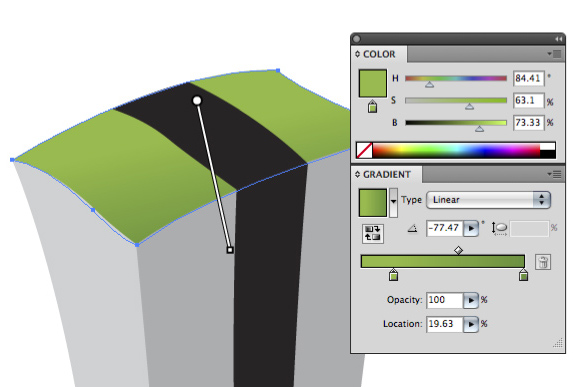Open the Color panel options menu
Image resolution: width=580 pixels, height=387 pixels.
click(554, 54)
